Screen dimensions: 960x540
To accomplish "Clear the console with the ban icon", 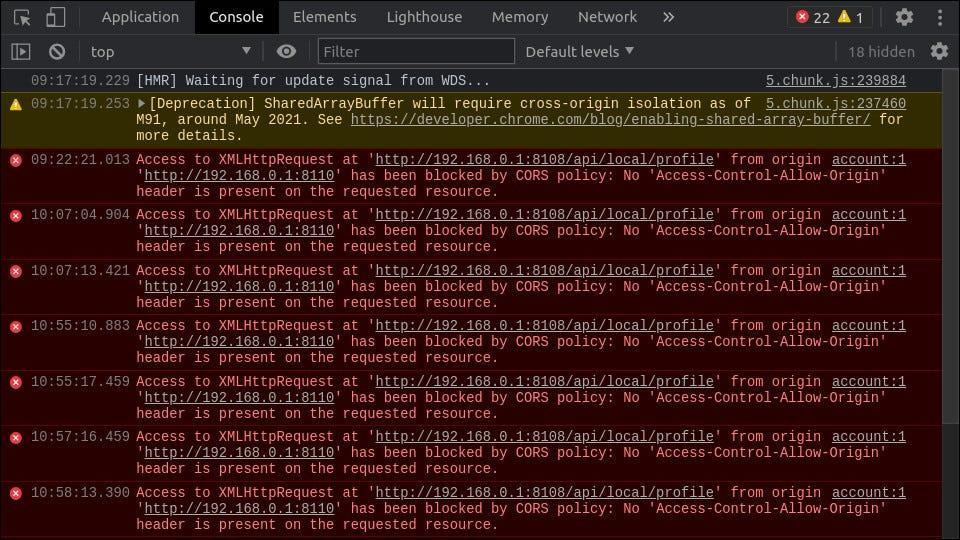I will tap(57, 51).
